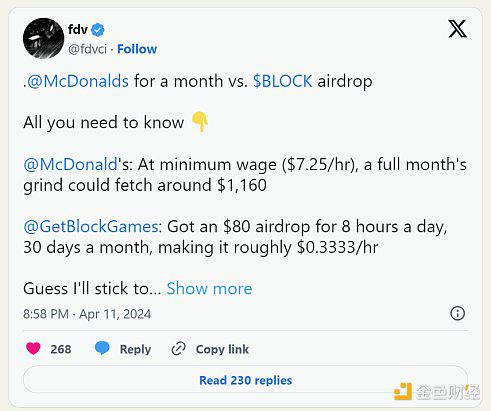Viewport: 491px width, 411px height.
Task: Click the pointing down emoji
Action: point(200,122)
